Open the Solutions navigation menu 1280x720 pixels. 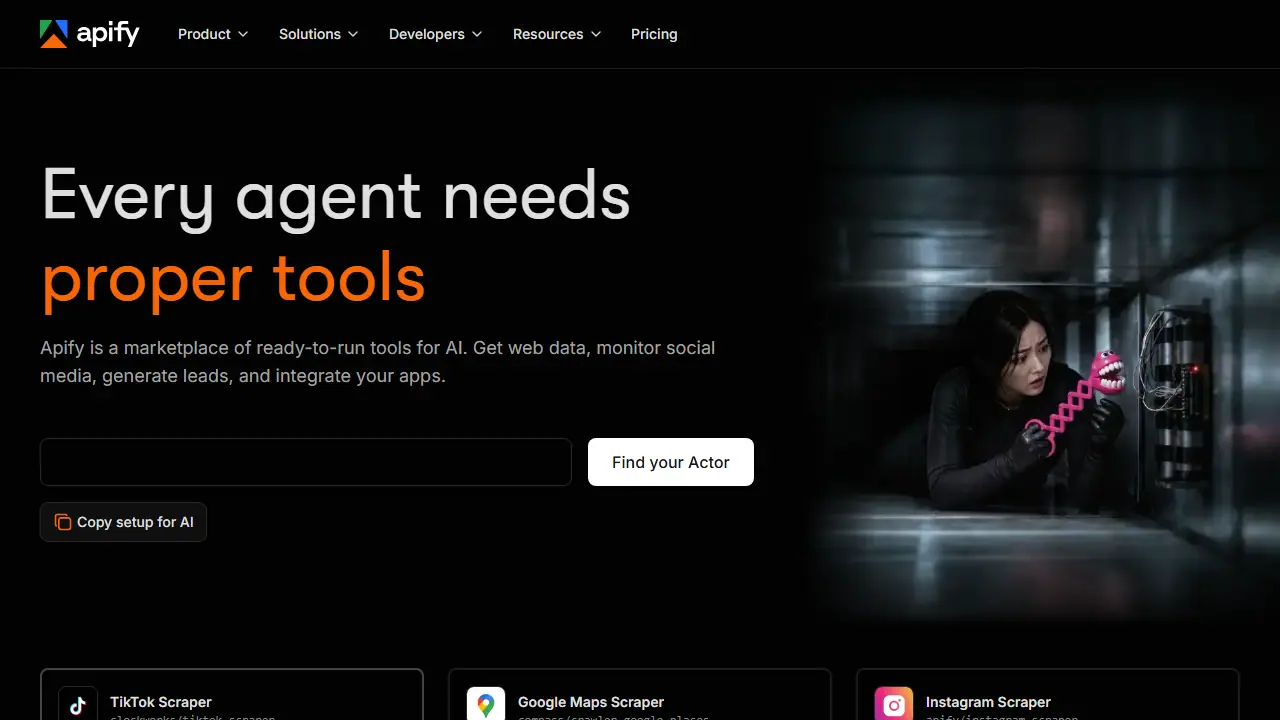(318, 34)
